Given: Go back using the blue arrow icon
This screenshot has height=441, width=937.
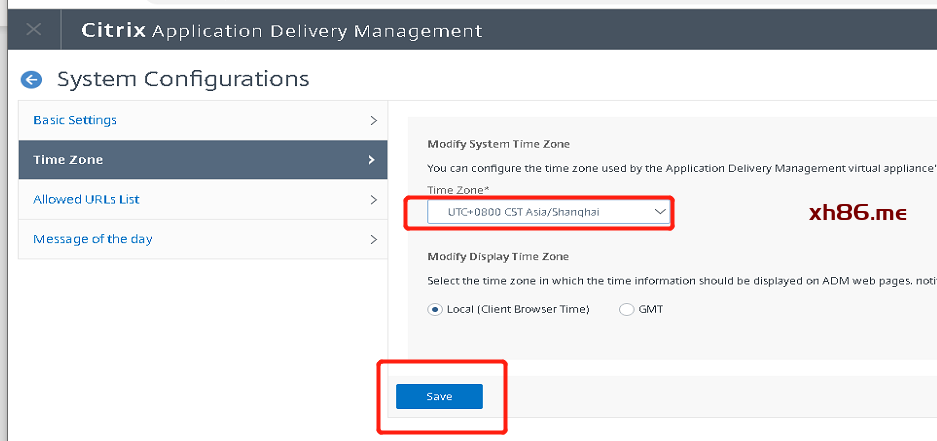Looking at the screenshot, I should click(x=31, y=79).
